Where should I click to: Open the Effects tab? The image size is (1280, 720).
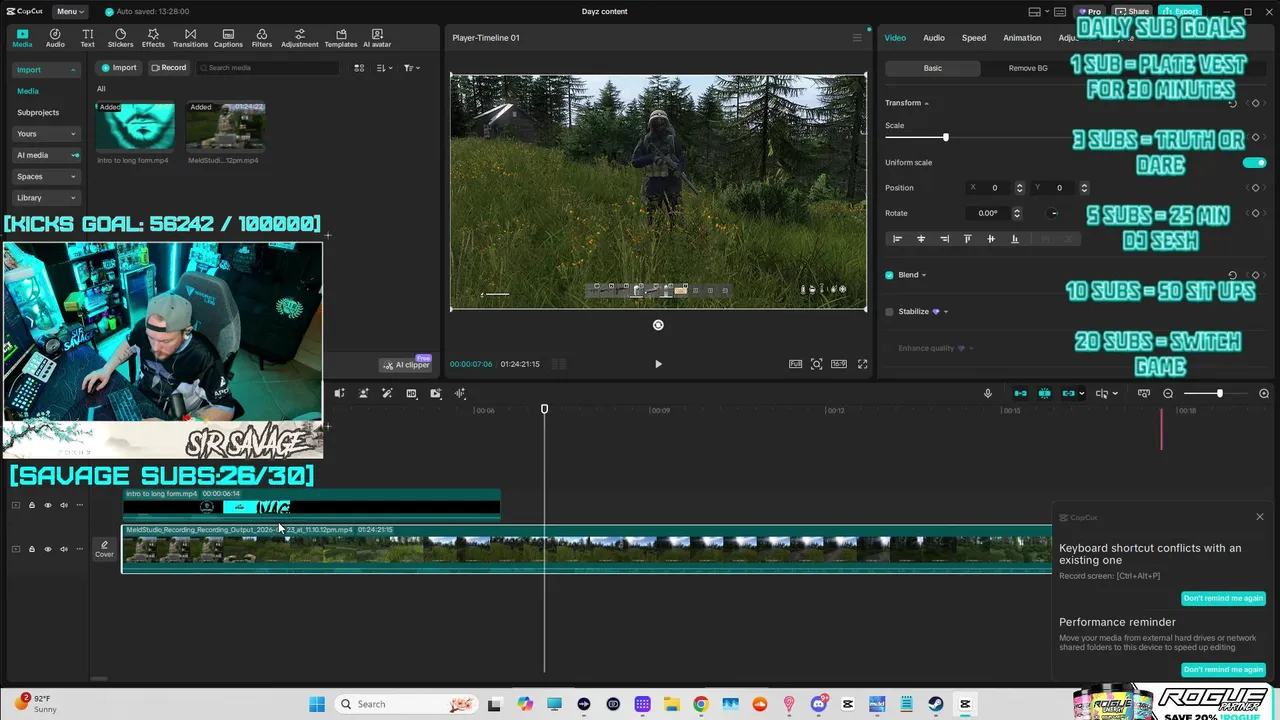pos(153,38)
